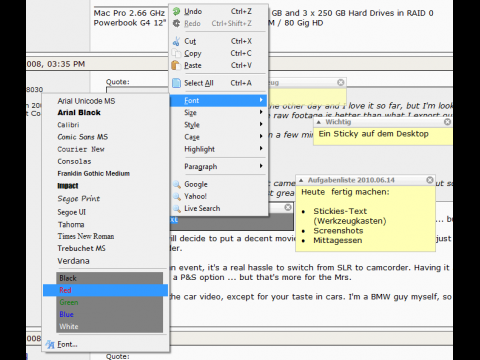Expand the Case submenu arrow
480x360 pixels.
[x=261, y=136]
